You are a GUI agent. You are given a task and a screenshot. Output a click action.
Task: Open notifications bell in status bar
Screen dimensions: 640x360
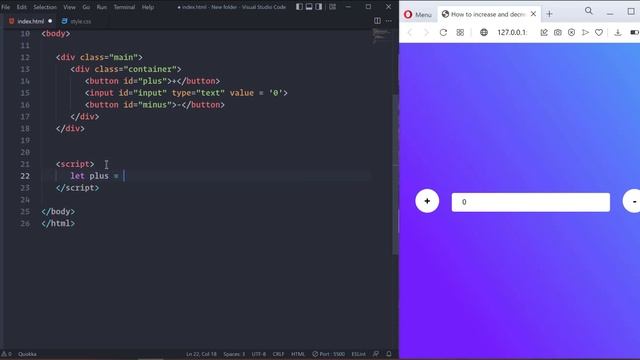pyautogui.click(x=389, y=354)
